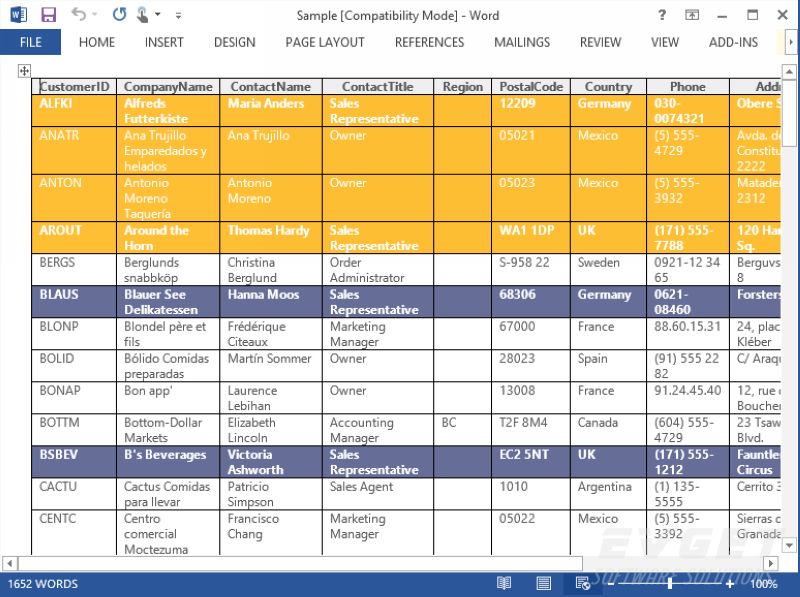Click the CompanyName header cell
Image resolution: width=800 pixels, height=597 pixels.
[168, 87]
